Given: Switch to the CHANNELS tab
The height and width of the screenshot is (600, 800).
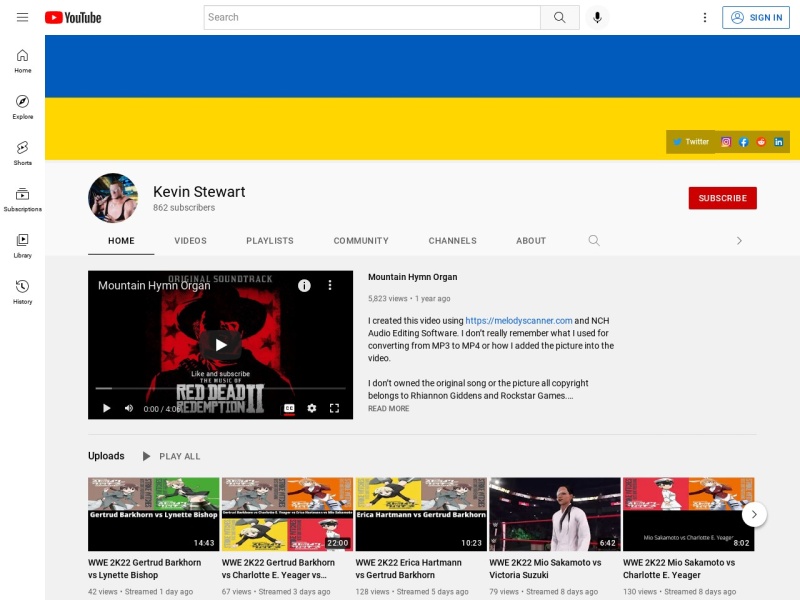Looking at the screenshot, I should pos(453,241).
